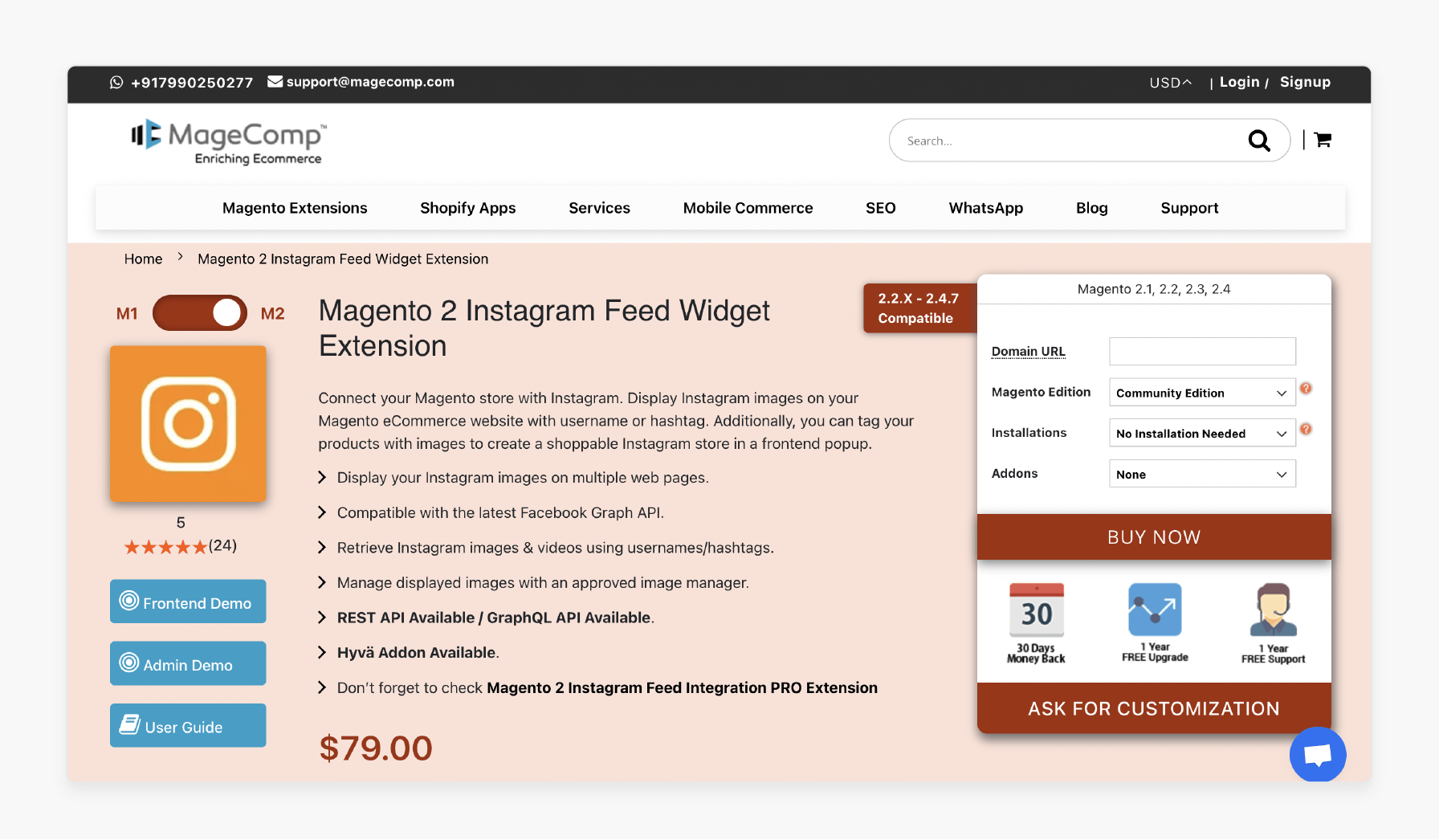Click the product title heading
Viewport: 1439px width, 840px height.
544,328
